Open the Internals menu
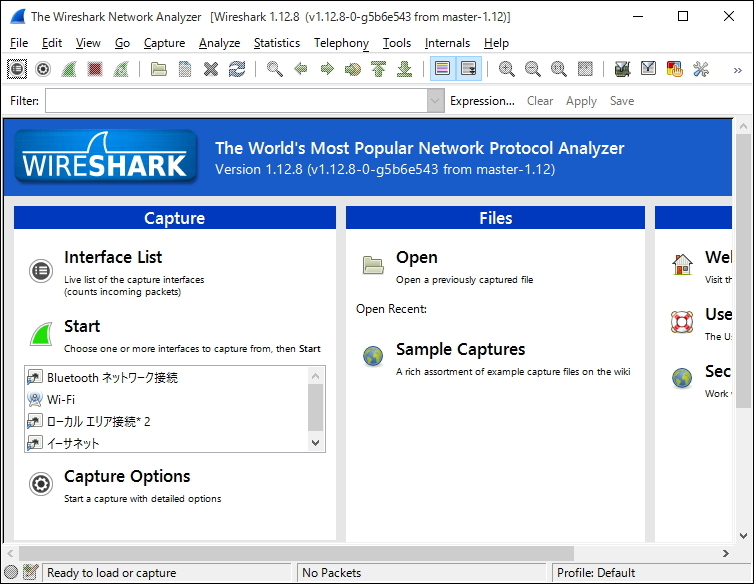Image resolution: width=754 pixels, height=584 pixels. [x=447, y=43]
